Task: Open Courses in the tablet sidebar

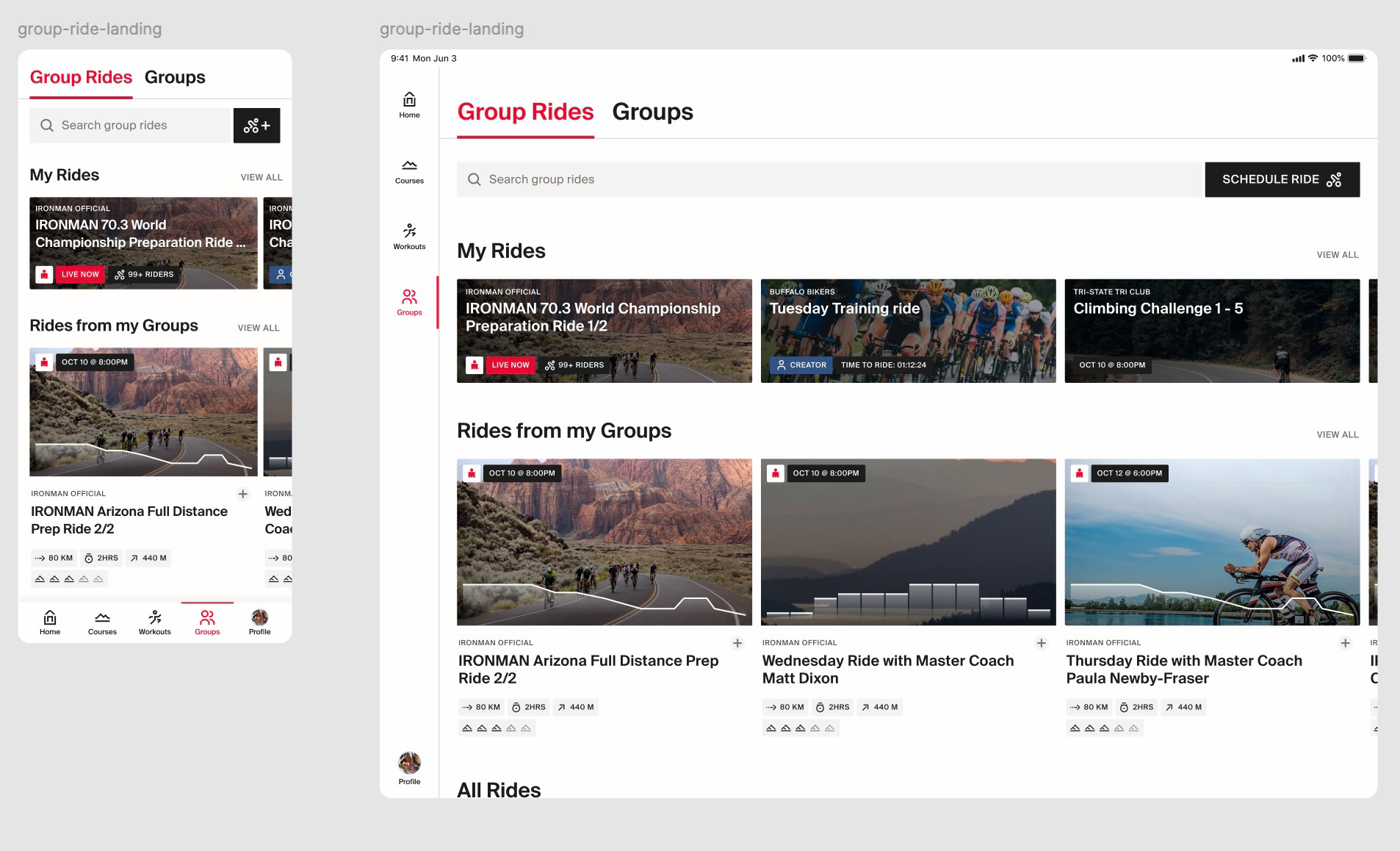Action: (x=409, y=172)
